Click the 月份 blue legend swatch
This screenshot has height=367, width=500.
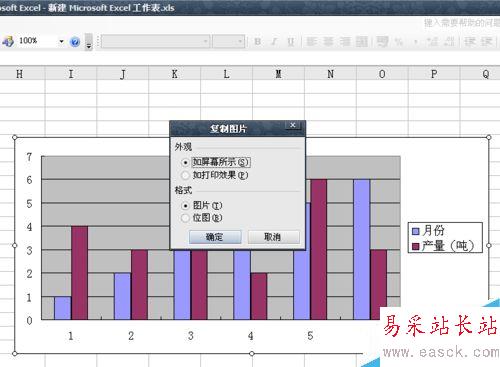click(415, 231)
